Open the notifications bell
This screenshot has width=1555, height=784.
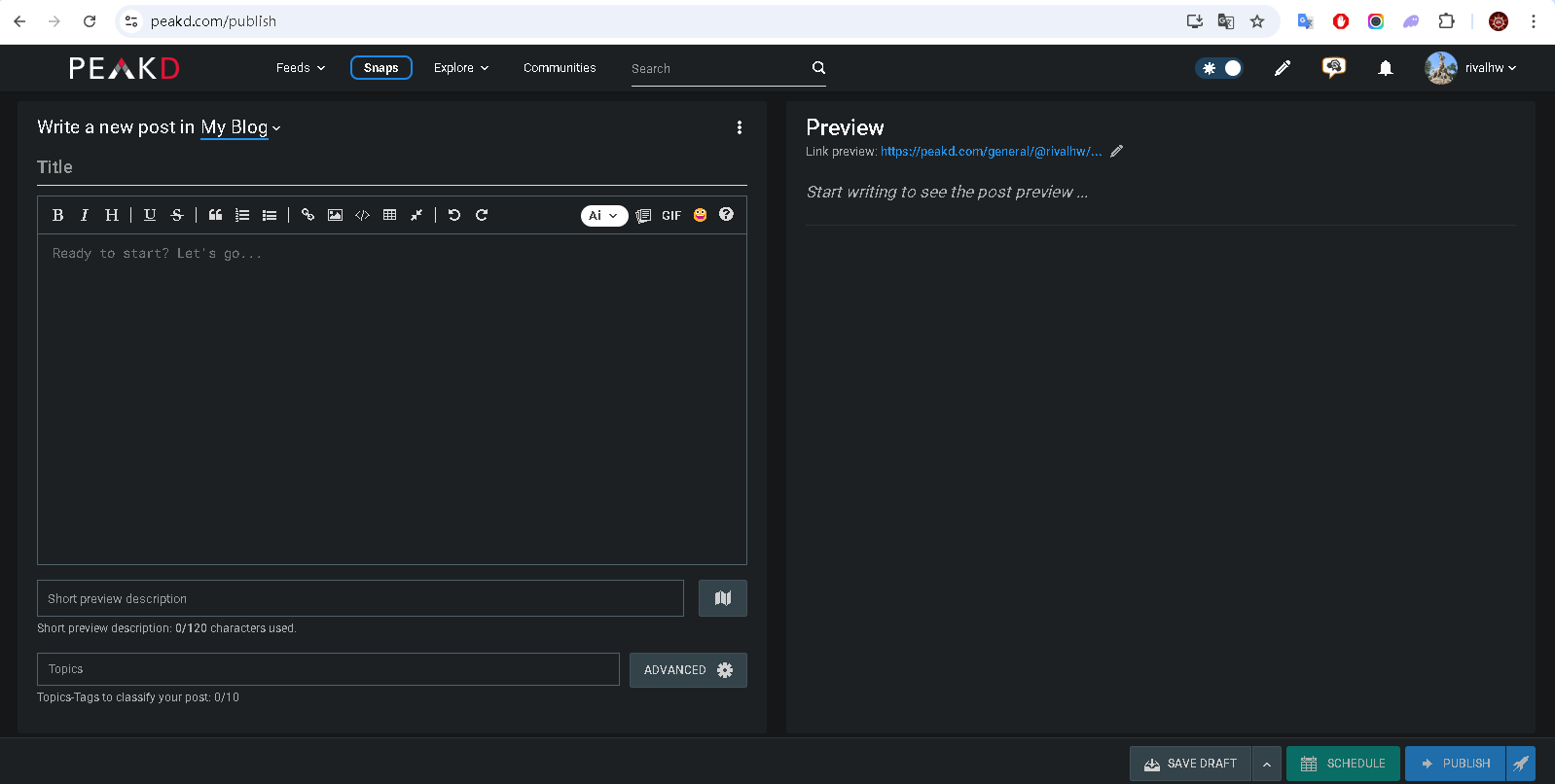[1386, 68]
